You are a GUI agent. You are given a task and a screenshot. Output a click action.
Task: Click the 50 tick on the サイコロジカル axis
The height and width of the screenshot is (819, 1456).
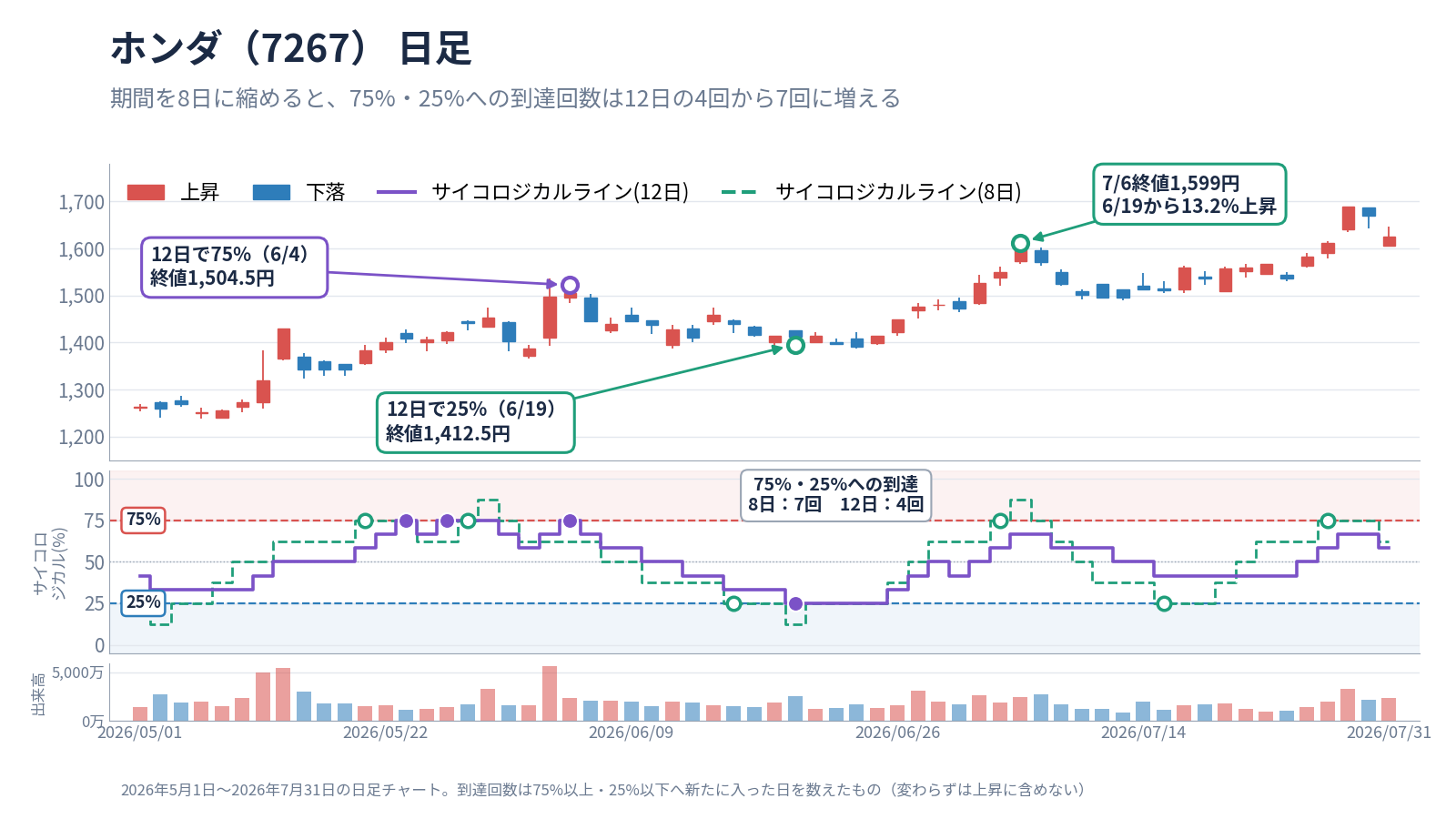click(x=95, y=562)
